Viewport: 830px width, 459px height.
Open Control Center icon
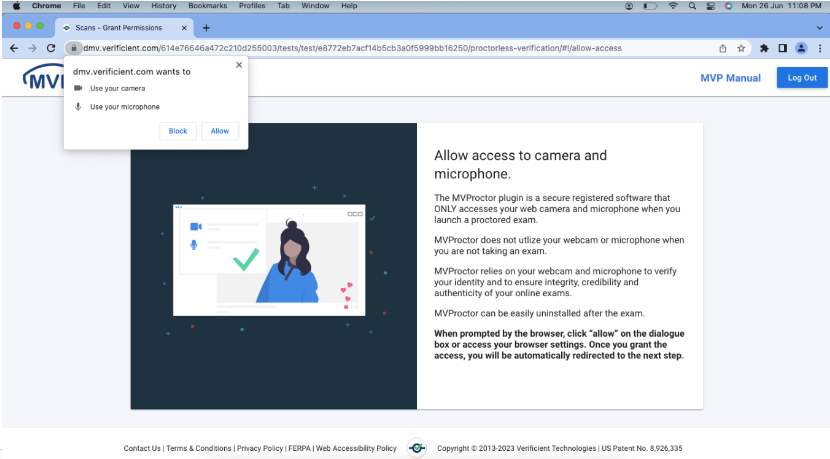(710, 6)
